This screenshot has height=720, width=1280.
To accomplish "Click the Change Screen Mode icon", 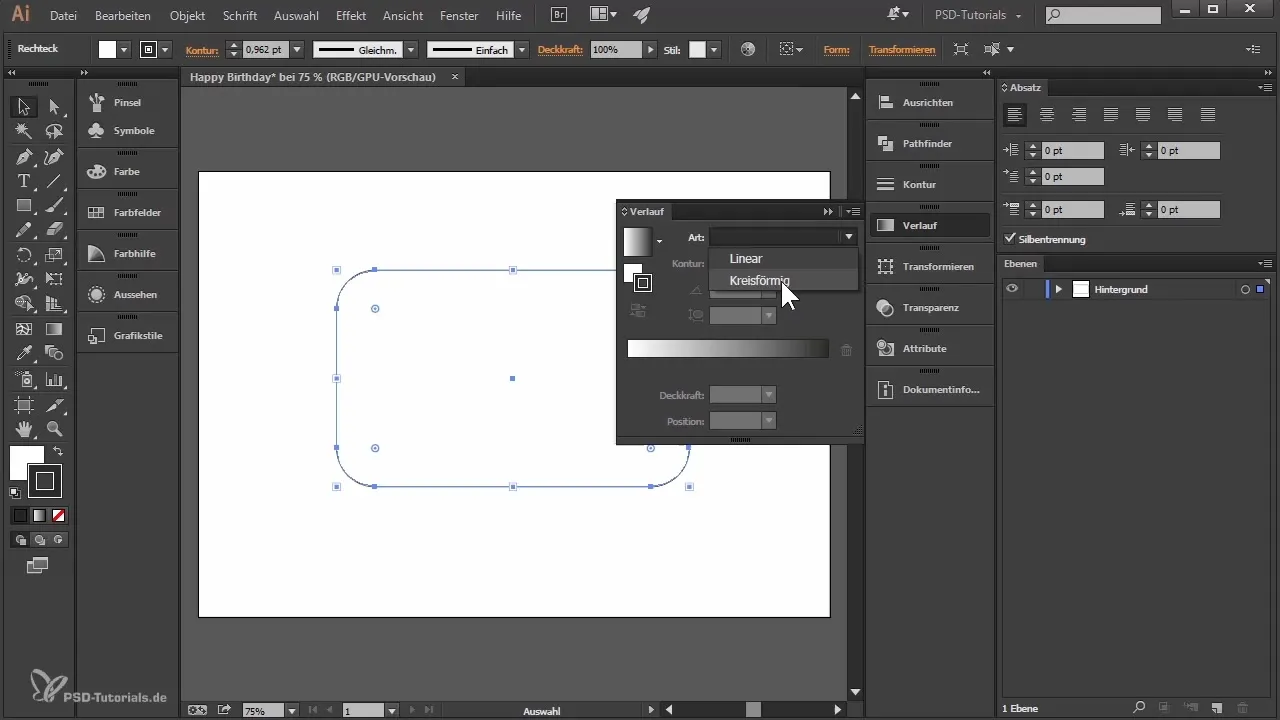I will 37,566.
